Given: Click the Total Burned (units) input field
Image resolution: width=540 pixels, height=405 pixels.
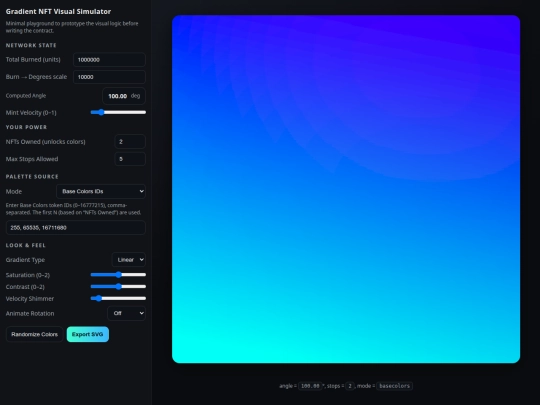Looking at the screenshot, I should click(x=109, y=60).
